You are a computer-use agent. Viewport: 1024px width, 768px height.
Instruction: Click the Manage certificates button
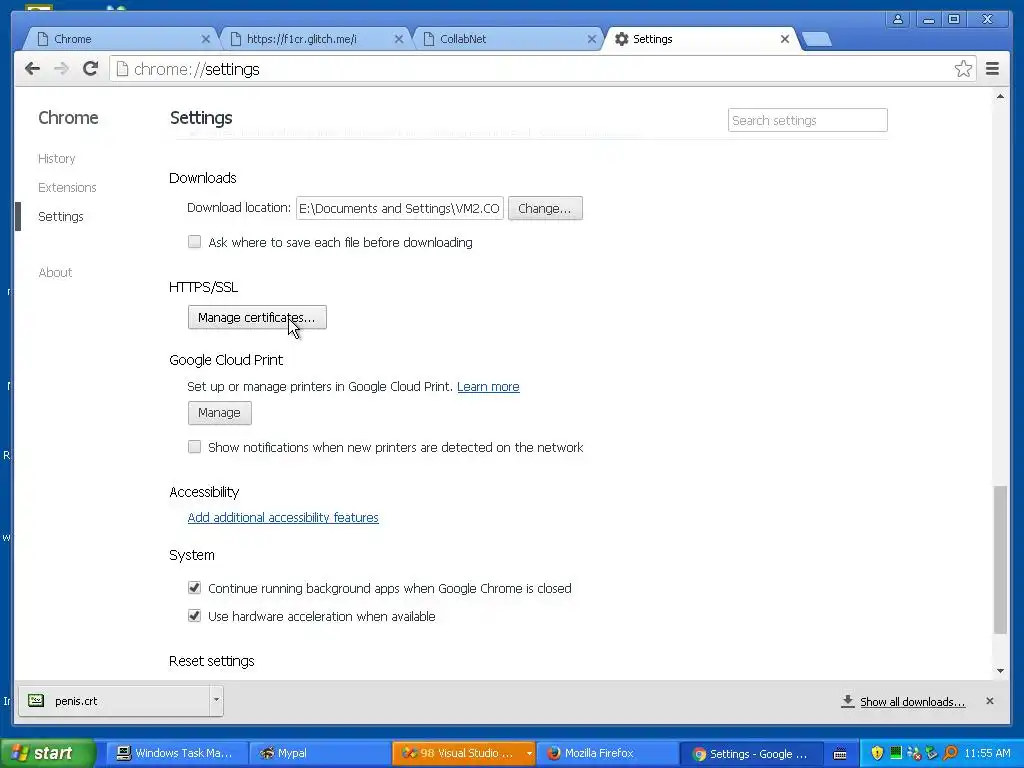coord(257,317)
